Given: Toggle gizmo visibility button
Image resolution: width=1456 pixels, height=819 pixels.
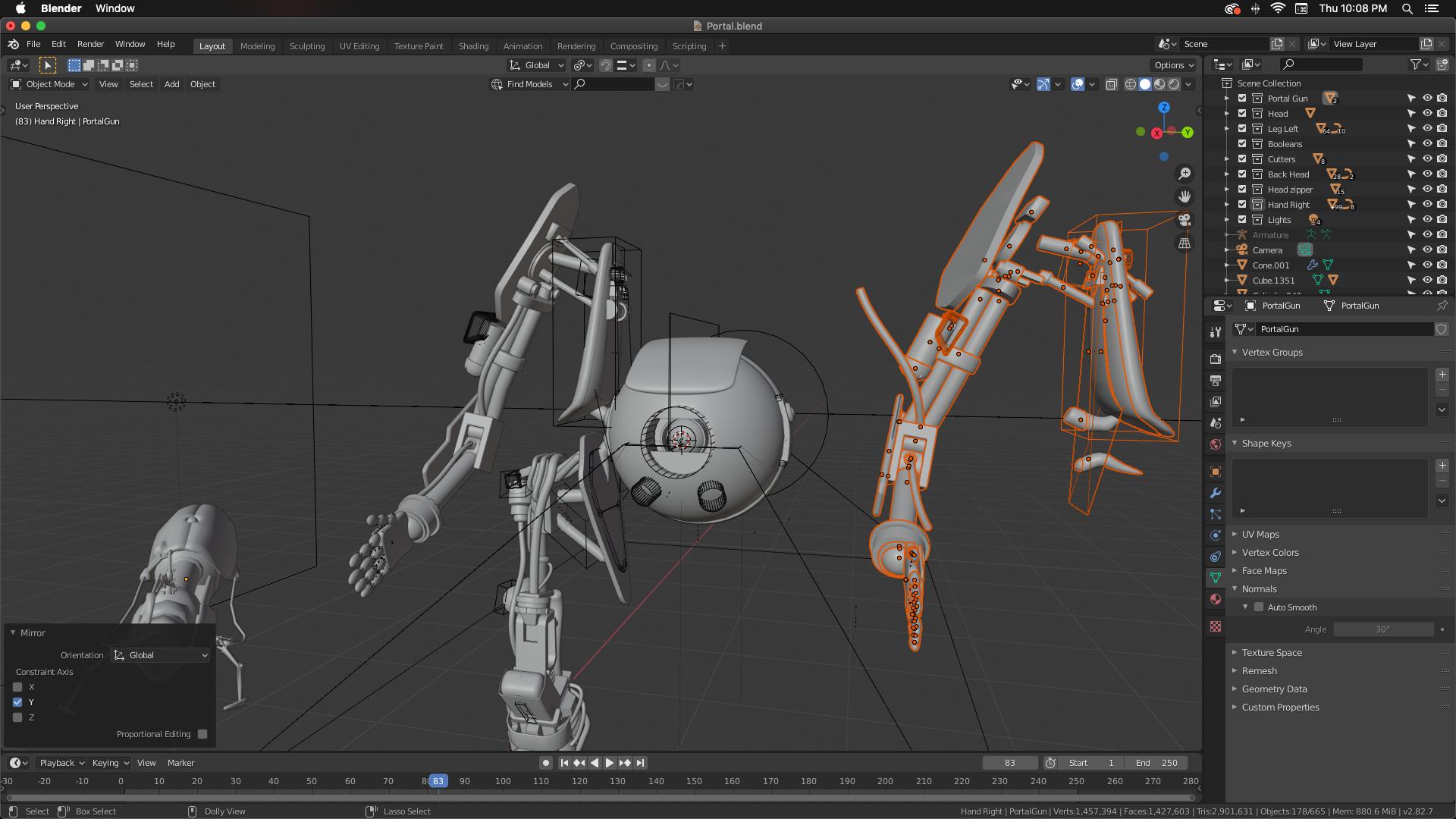Looking at the screenshot, I should click(x=1043, y=84).
